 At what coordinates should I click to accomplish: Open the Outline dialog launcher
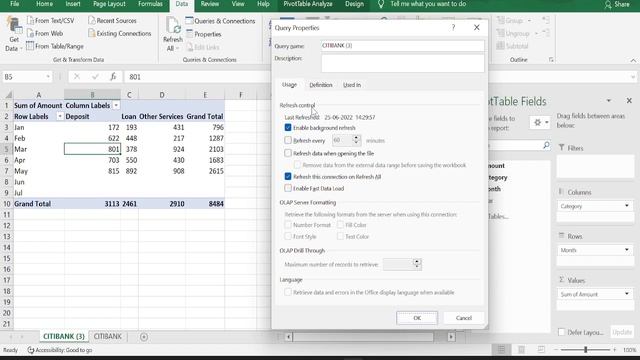(551, 60)
